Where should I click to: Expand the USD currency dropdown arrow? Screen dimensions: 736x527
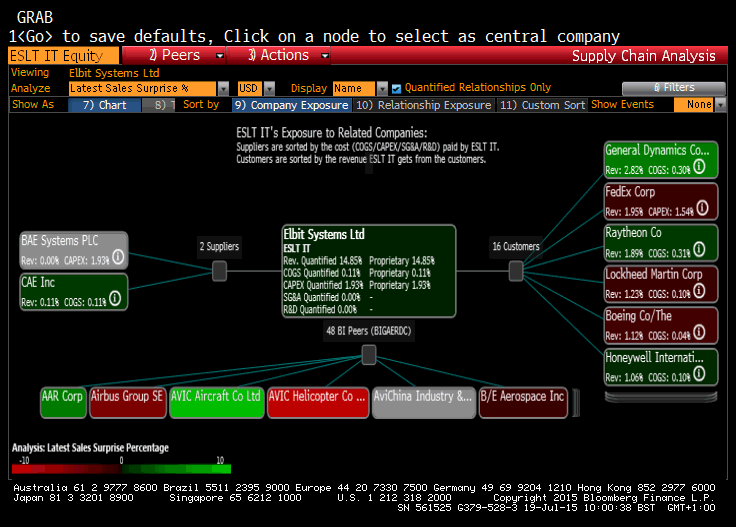(x=269, y=88)
